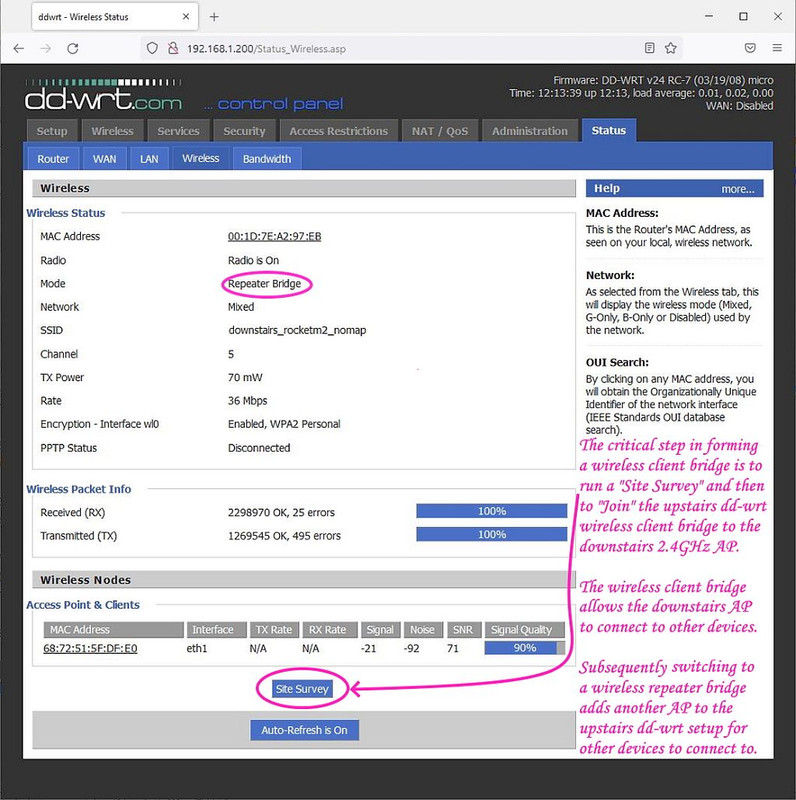Click the eth1 interface cell
Image resolution: width=796 pixels, height=800 pixels.
[197, 648]
